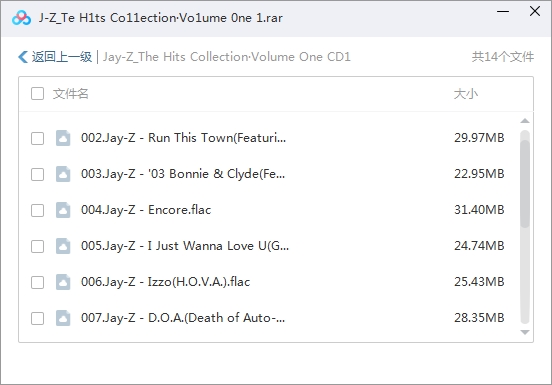Click file icon for 003 Bonnie & Clyde
This screenshot has width=552, height=385.
pos(63,174)
